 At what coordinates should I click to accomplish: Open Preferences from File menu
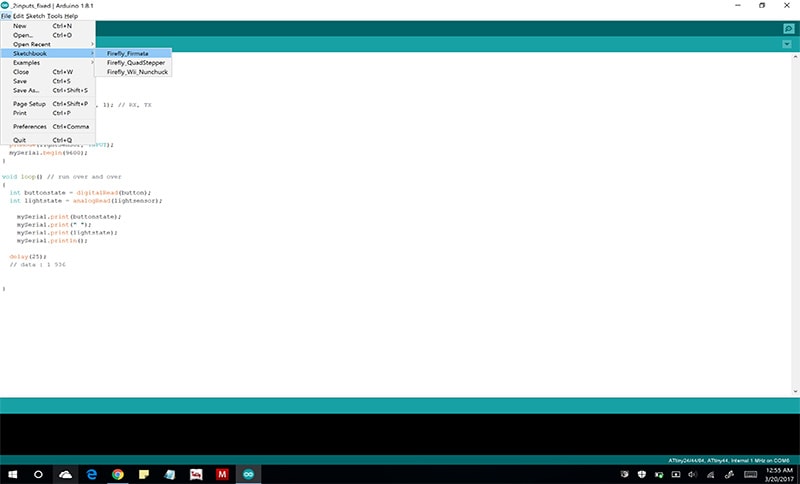(48, 126)
